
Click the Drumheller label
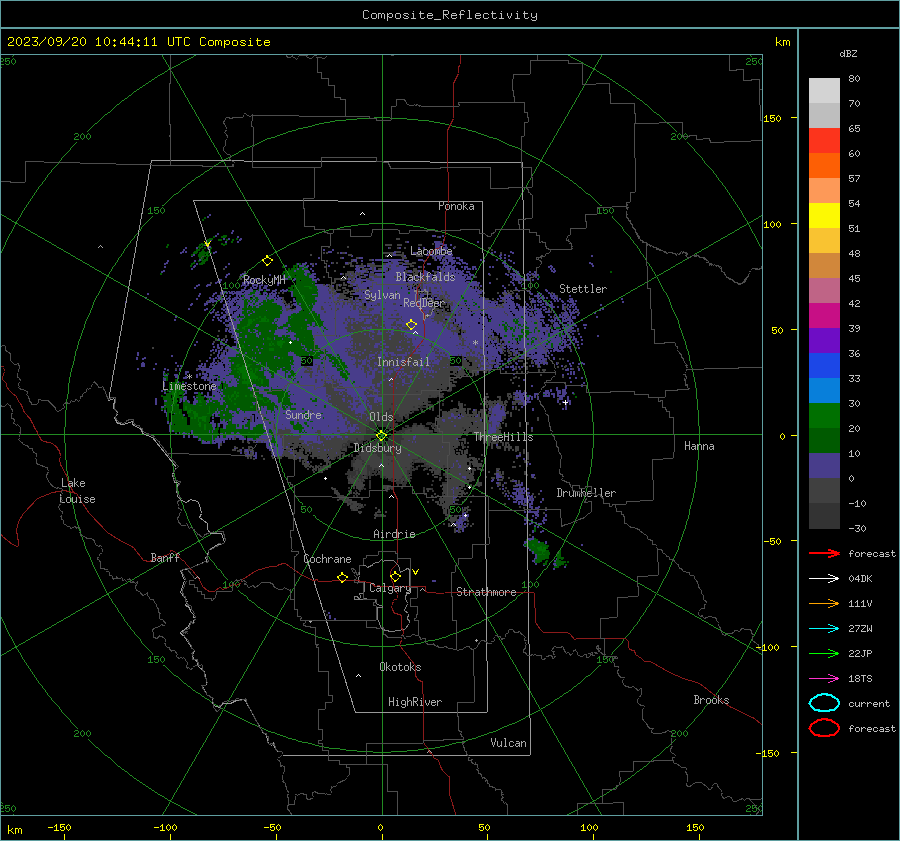(x=586, y=493)
